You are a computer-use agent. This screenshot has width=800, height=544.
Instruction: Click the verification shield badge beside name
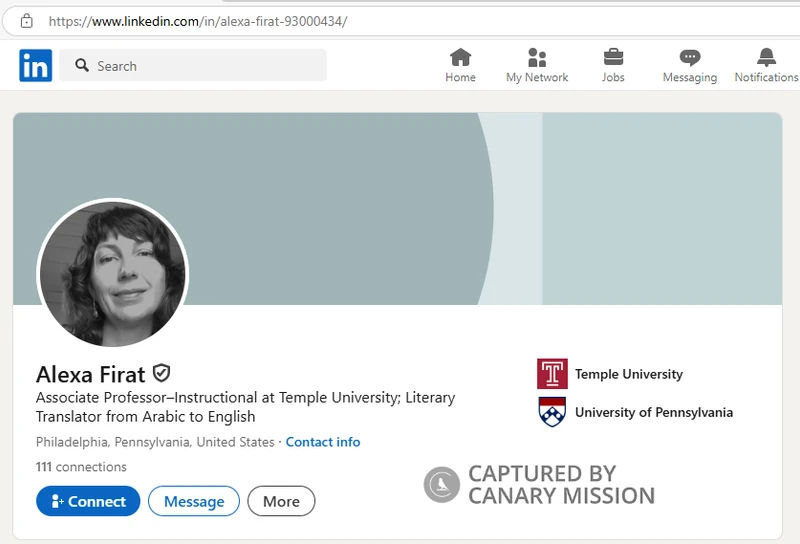click(161, 374)
